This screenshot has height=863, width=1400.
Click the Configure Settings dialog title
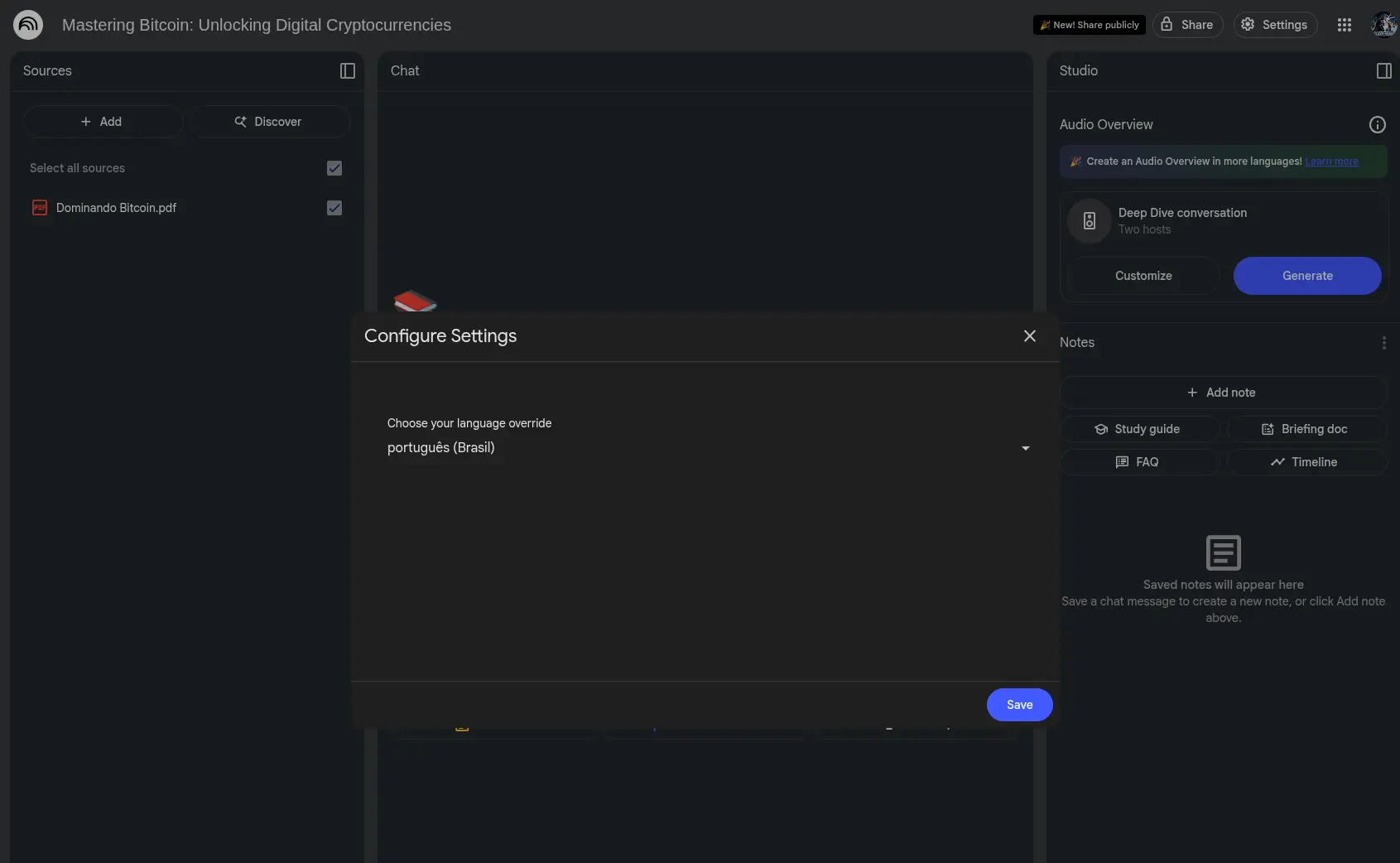point(440,335)
